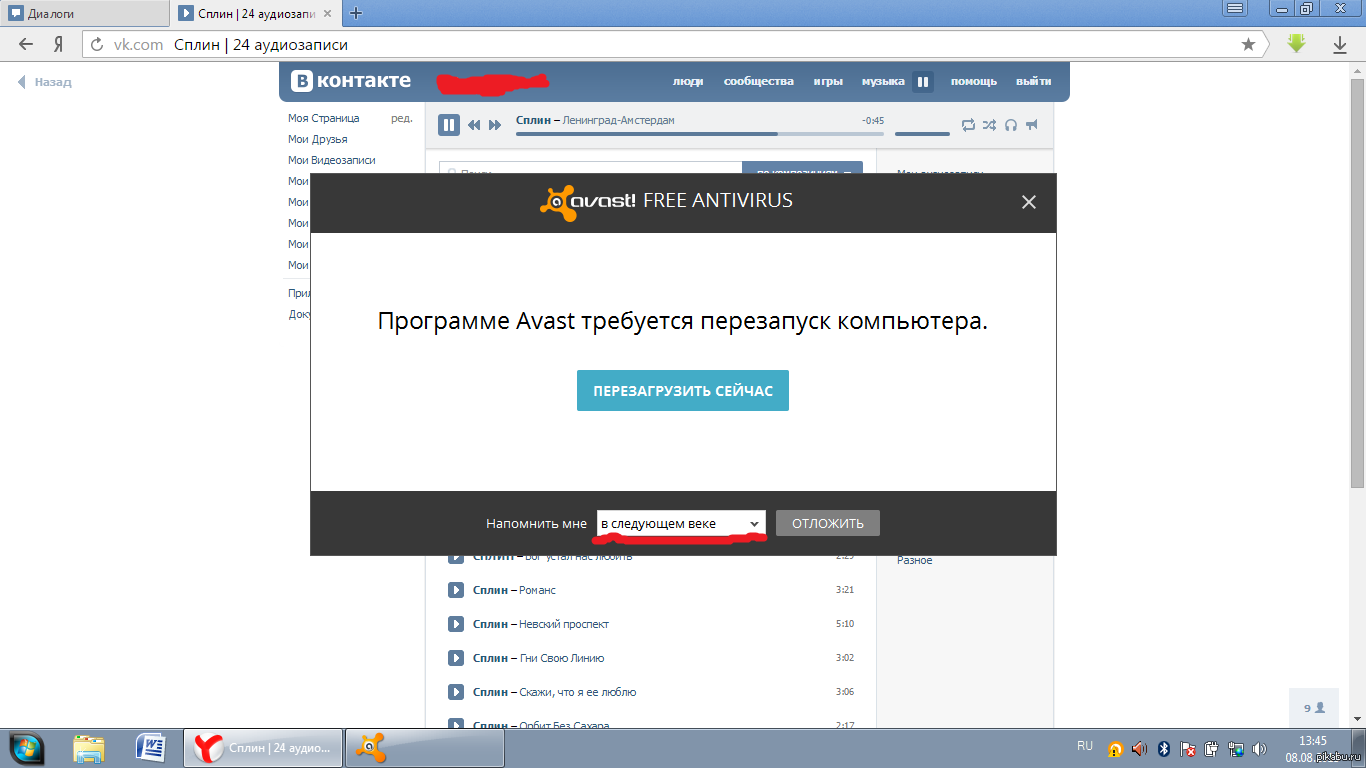This screenshot has height=768, width=1366.
Task: Click the Yandex Я button in the toolbar
Action: (59, 44)
